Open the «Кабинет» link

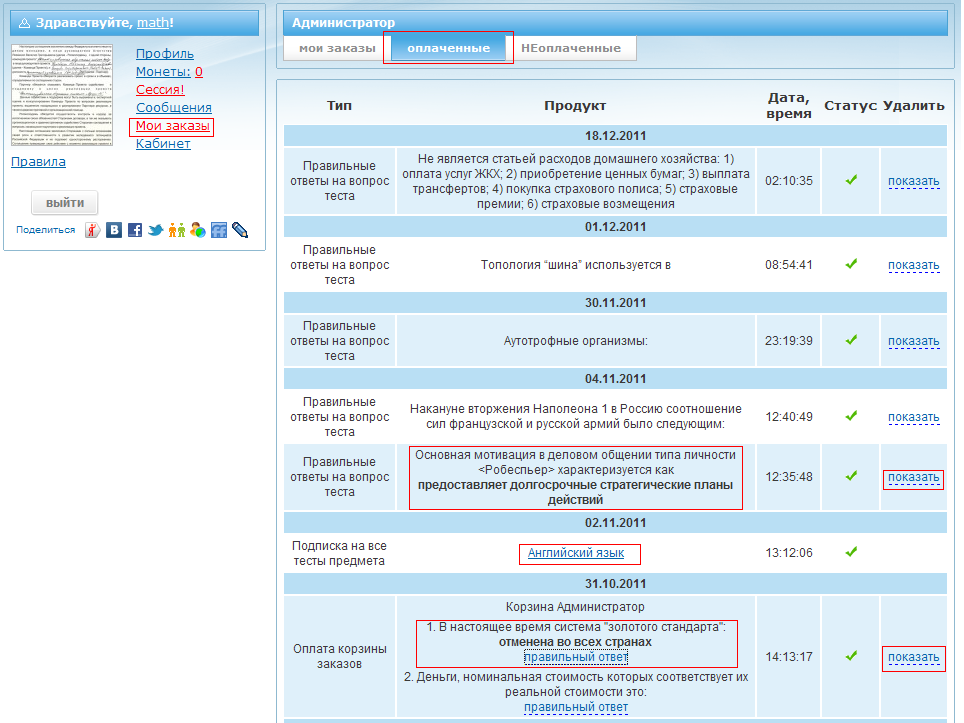pyautogui.click(x=163, y=144)
